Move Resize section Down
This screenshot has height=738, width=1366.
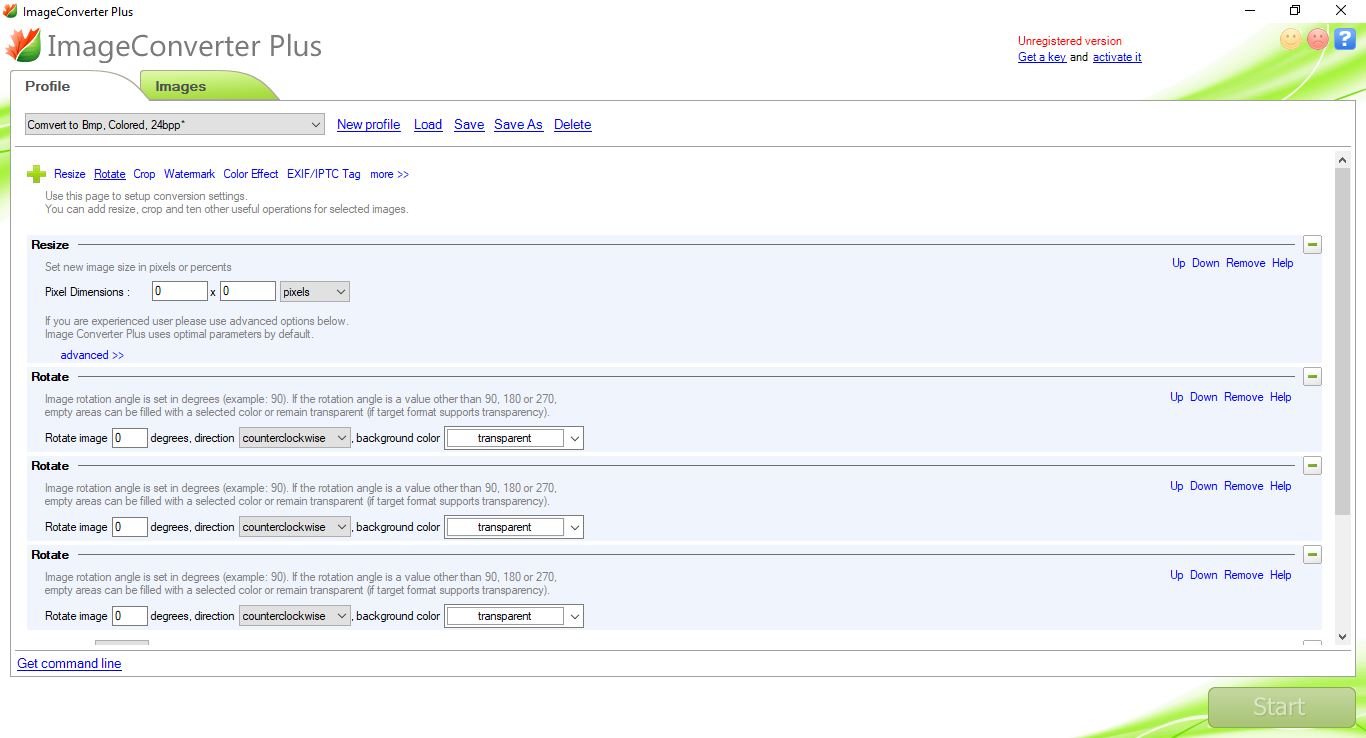click(1206, 263)
